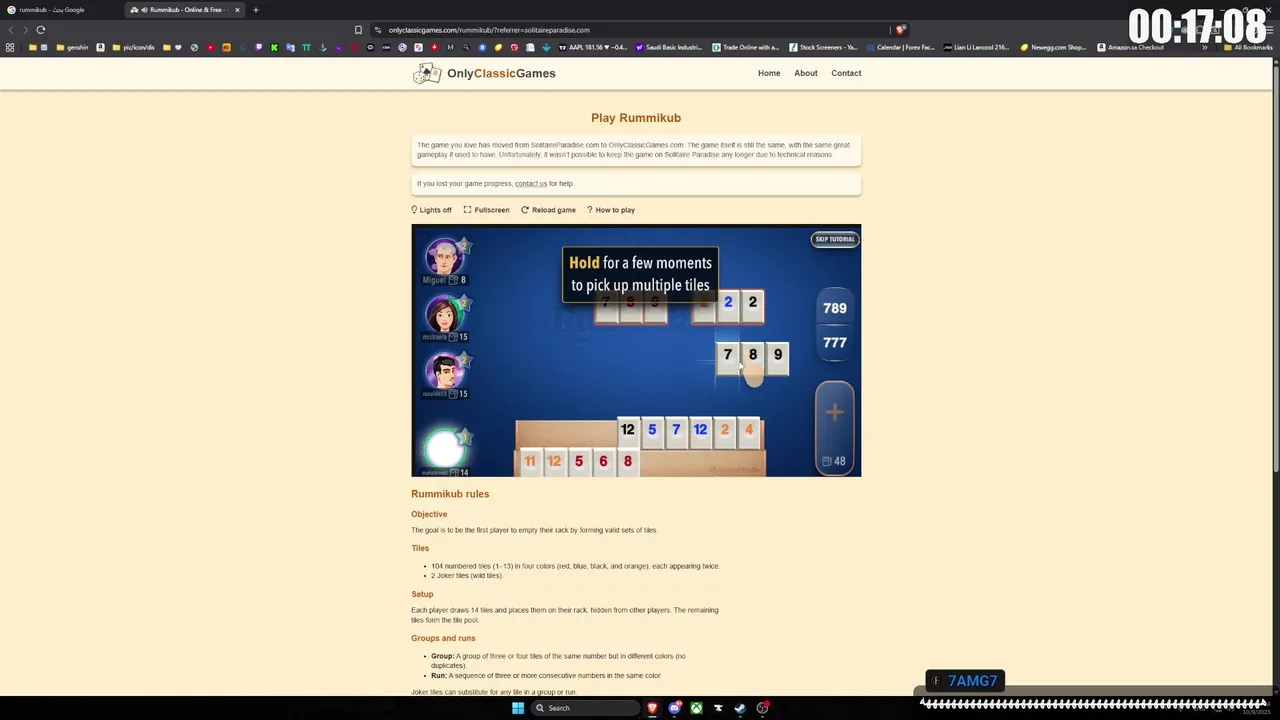
Task: Open the apps grid icon in bookmarks bar
Action: (x=10, y=47)
